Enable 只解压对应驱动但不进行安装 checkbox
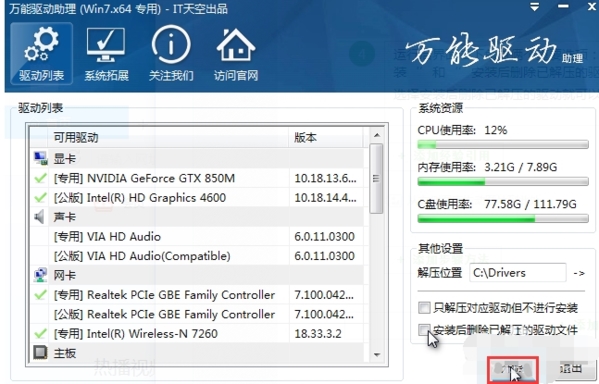 [424, 308]
